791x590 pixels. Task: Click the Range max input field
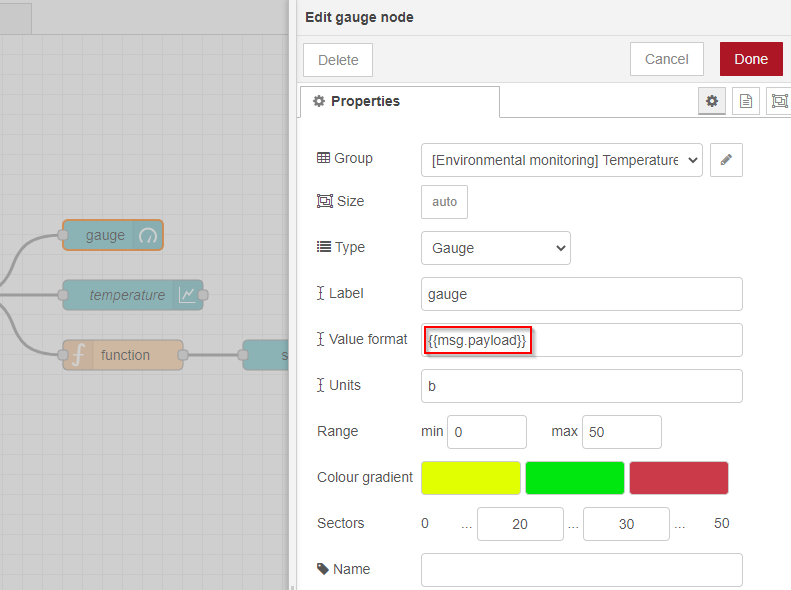click(x=622, y=432)
